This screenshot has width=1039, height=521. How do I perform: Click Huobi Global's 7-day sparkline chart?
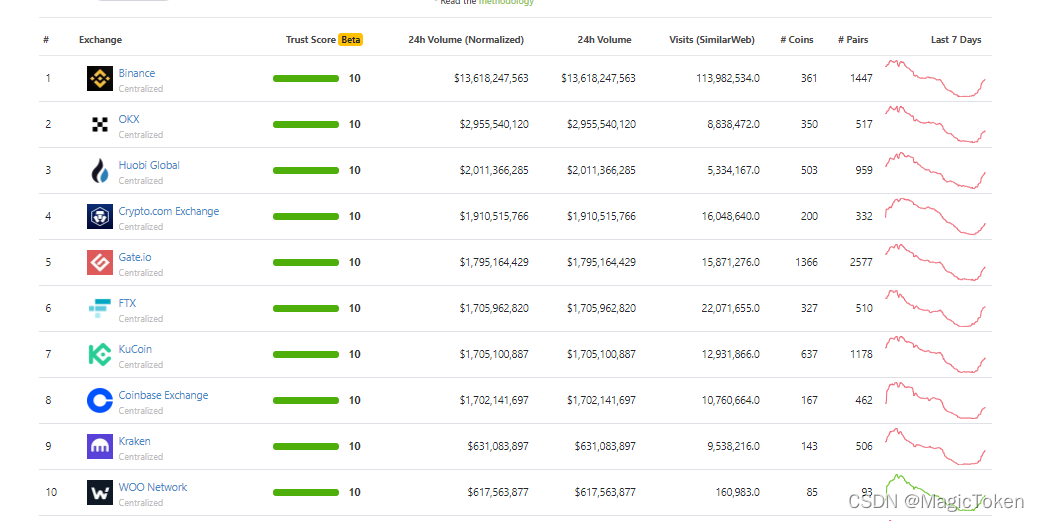coord(936,170)
